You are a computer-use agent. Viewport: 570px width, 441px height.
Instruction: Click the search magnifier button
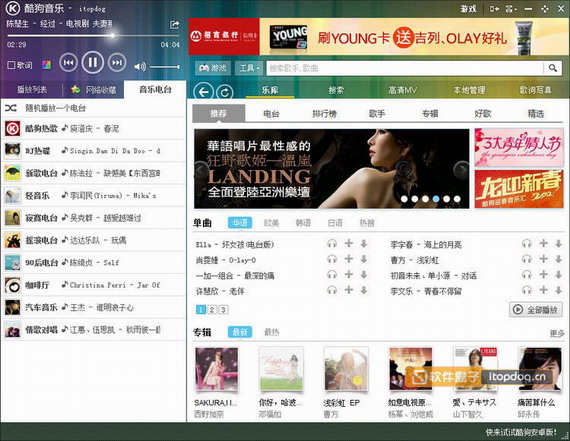coord(553,68)
